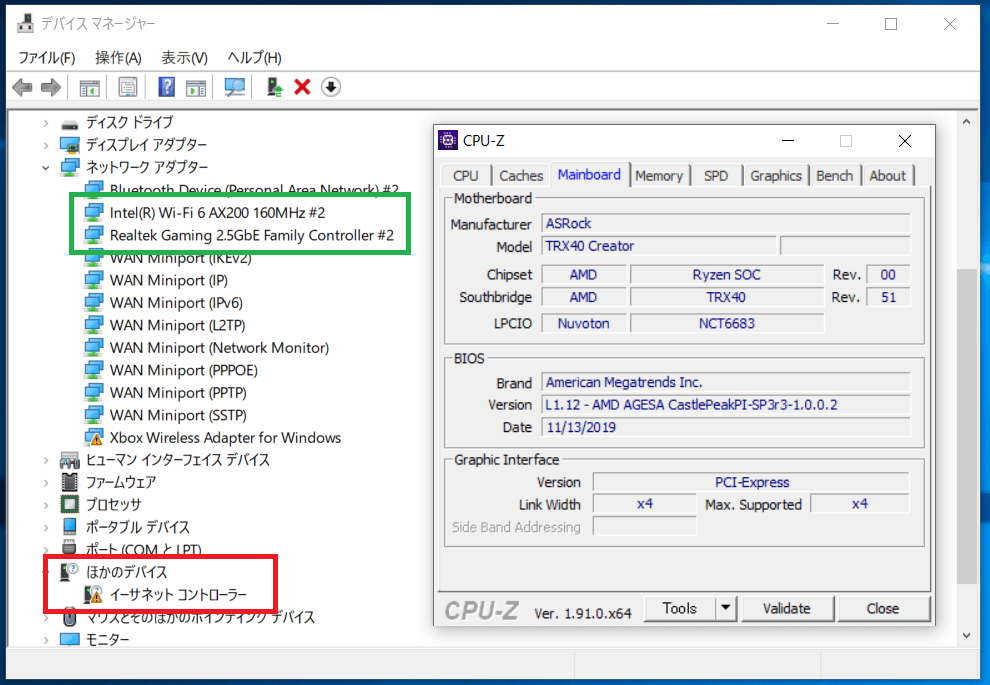Screen dimensions: 990x685
Task: Click the Back arrow toolbar icon
Action: coord(23,87)
